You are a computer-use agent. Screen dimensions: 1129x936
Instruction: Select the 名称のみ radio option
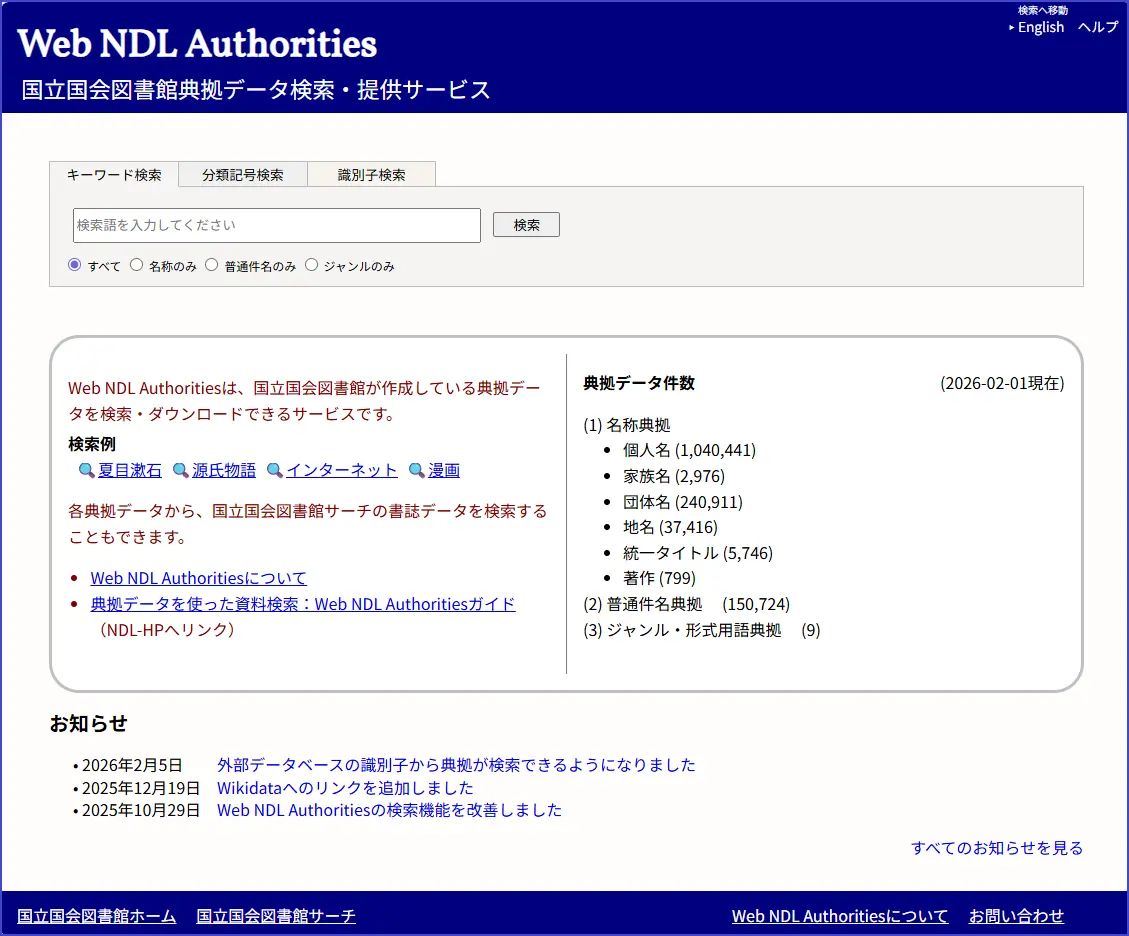[x=137, y=265]
